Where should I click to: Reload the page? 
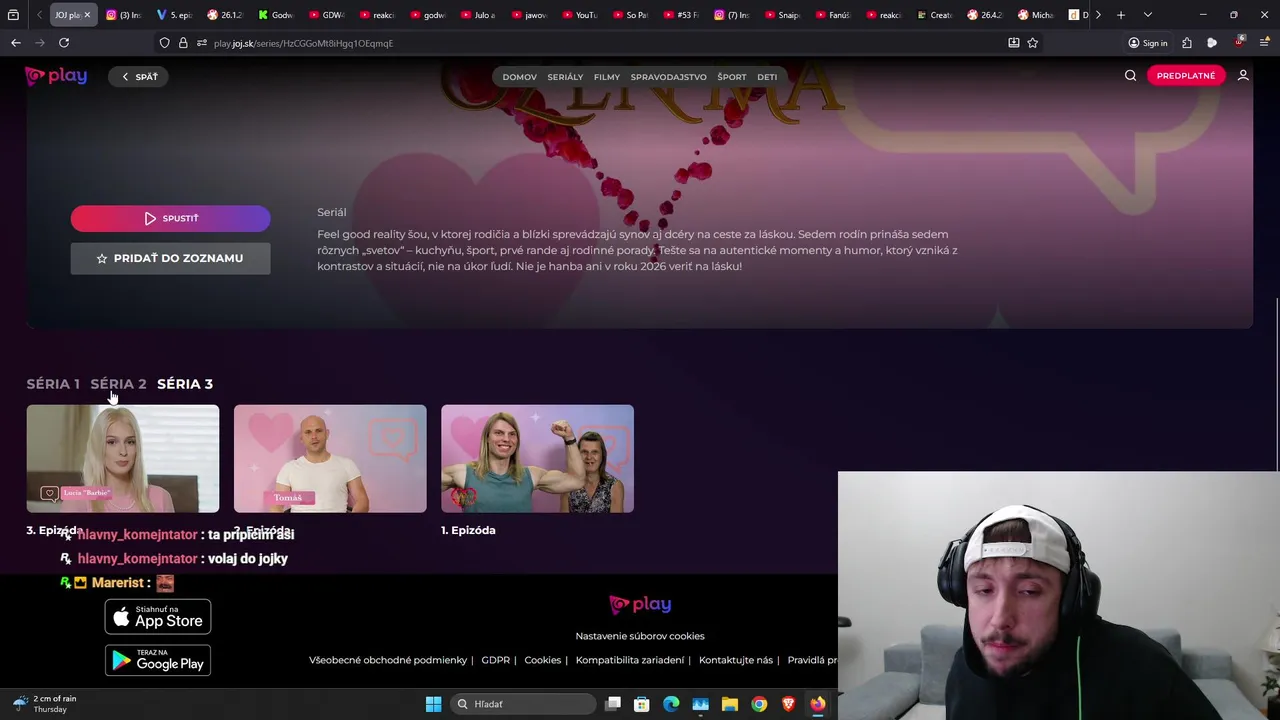(x=64, y=43)
